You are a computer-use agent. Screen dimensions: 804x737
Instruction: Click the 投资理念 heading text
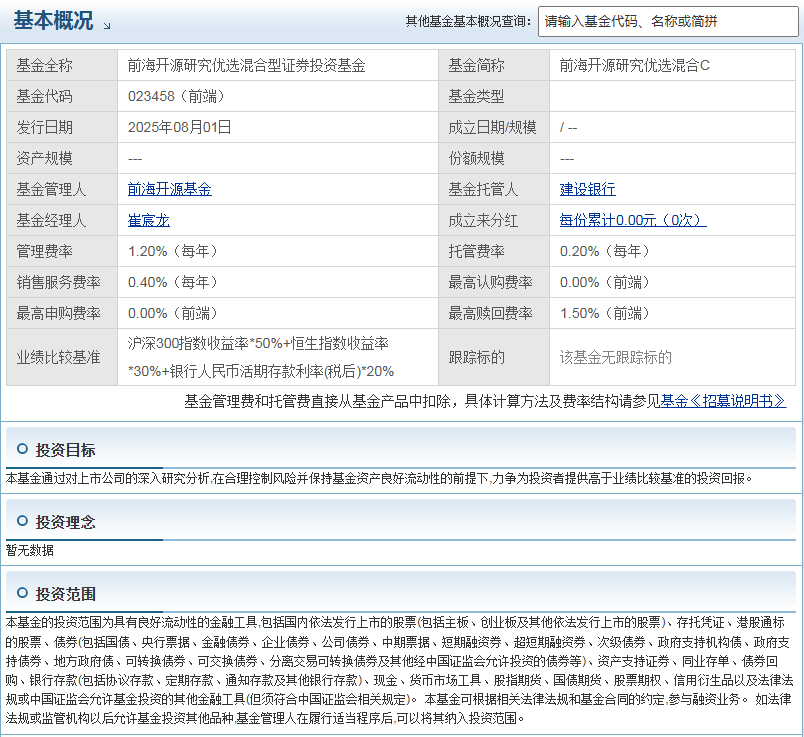click(x=65, y=522)
